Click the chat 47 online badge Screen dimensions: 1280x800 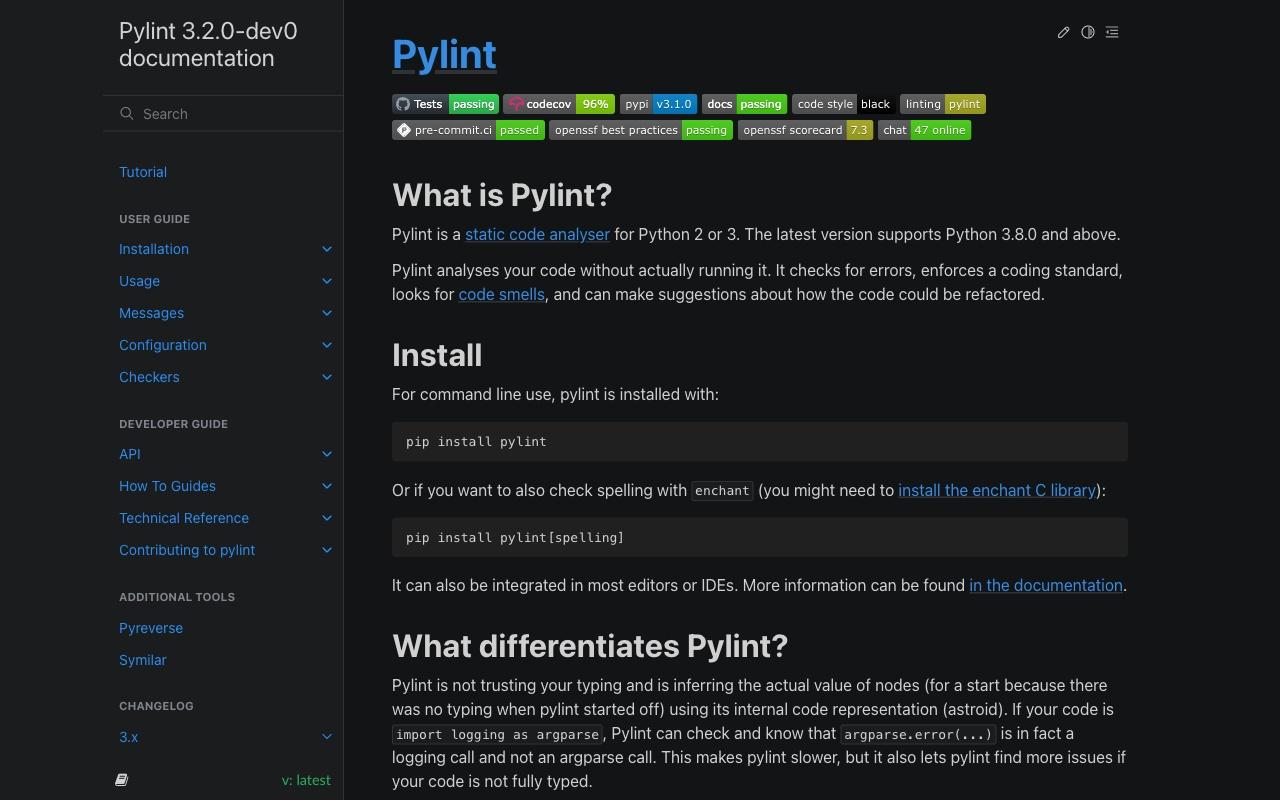(x=924, y=130)
